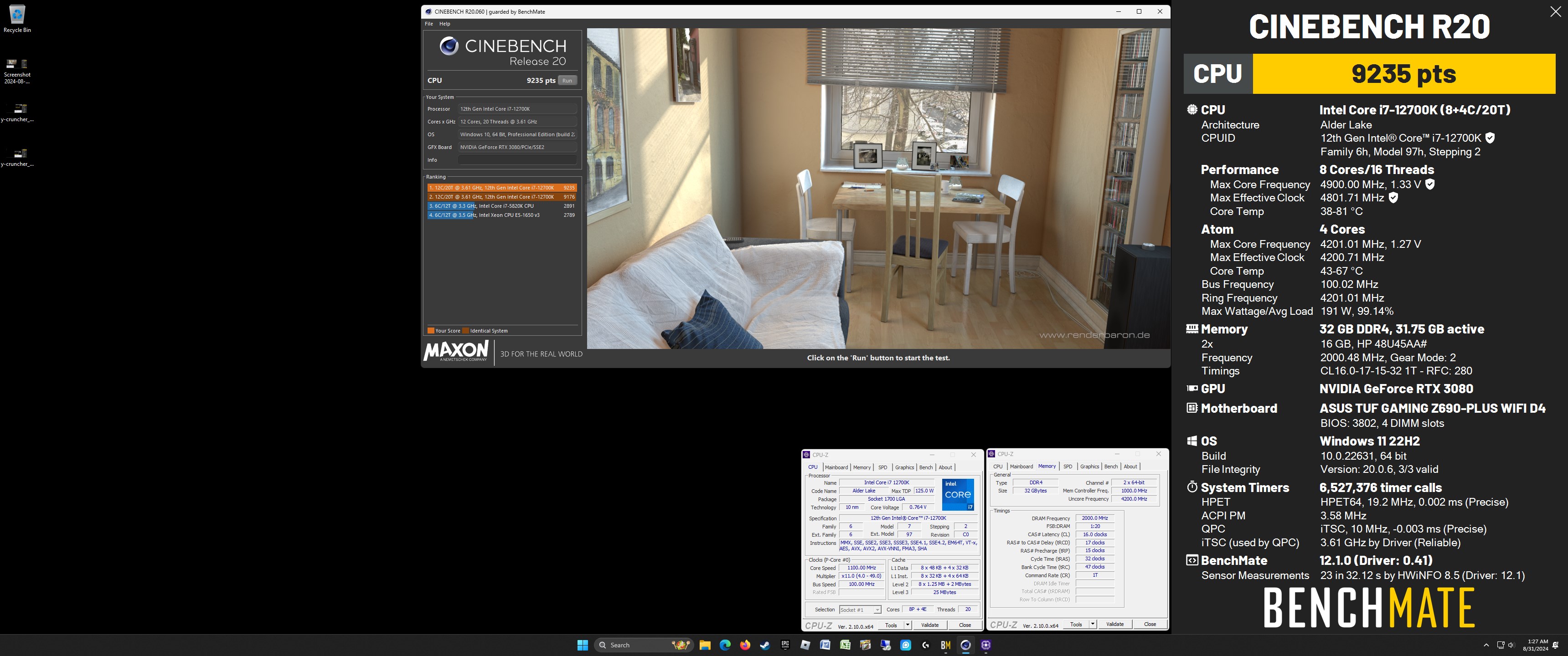Switch to Mainboard tab in left CPU-Z
The image size is (1568, 656).
pos(836,467)
